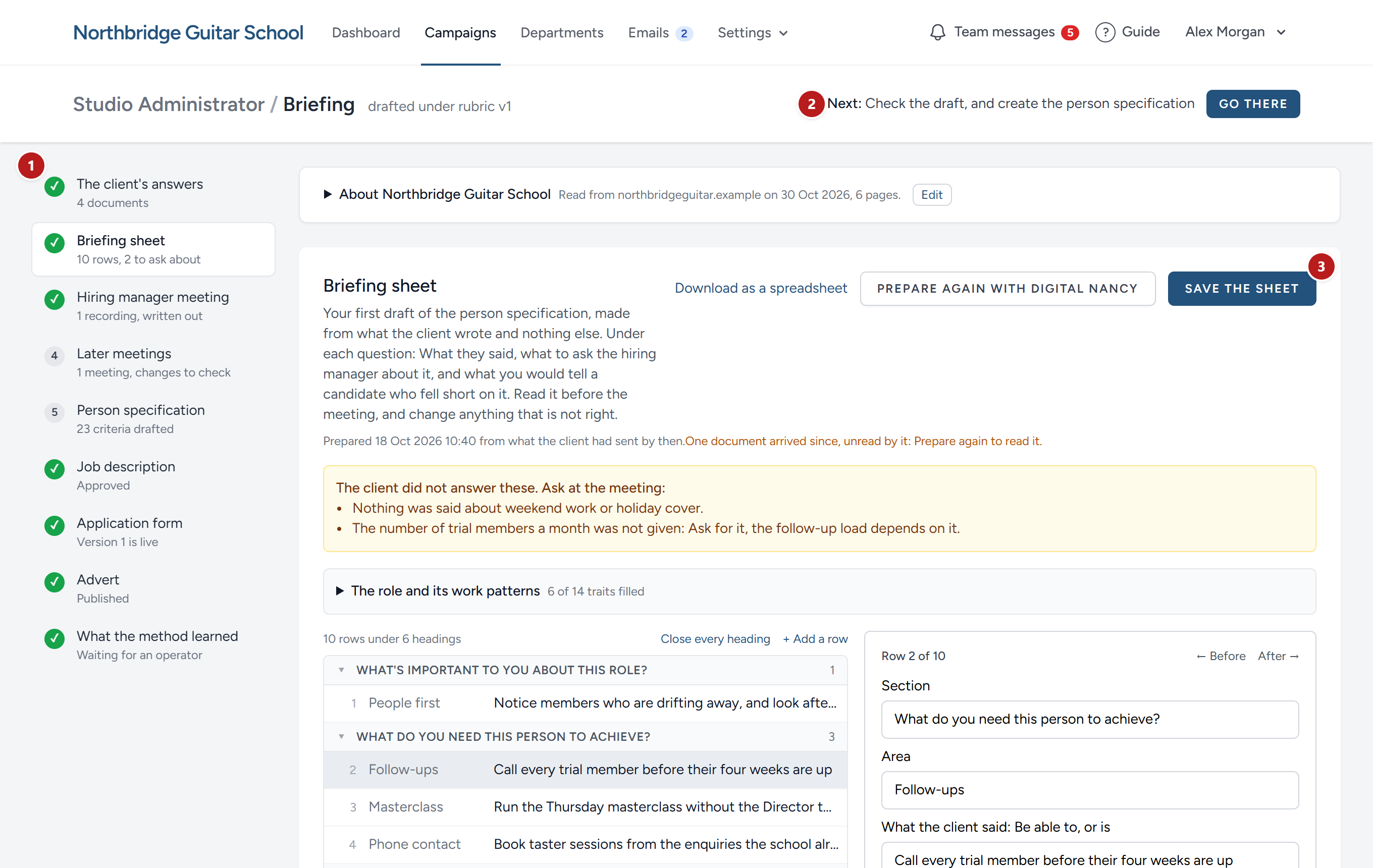Collapse What do you need this person to achieve

pyautogui.click(x=341, y=736)
